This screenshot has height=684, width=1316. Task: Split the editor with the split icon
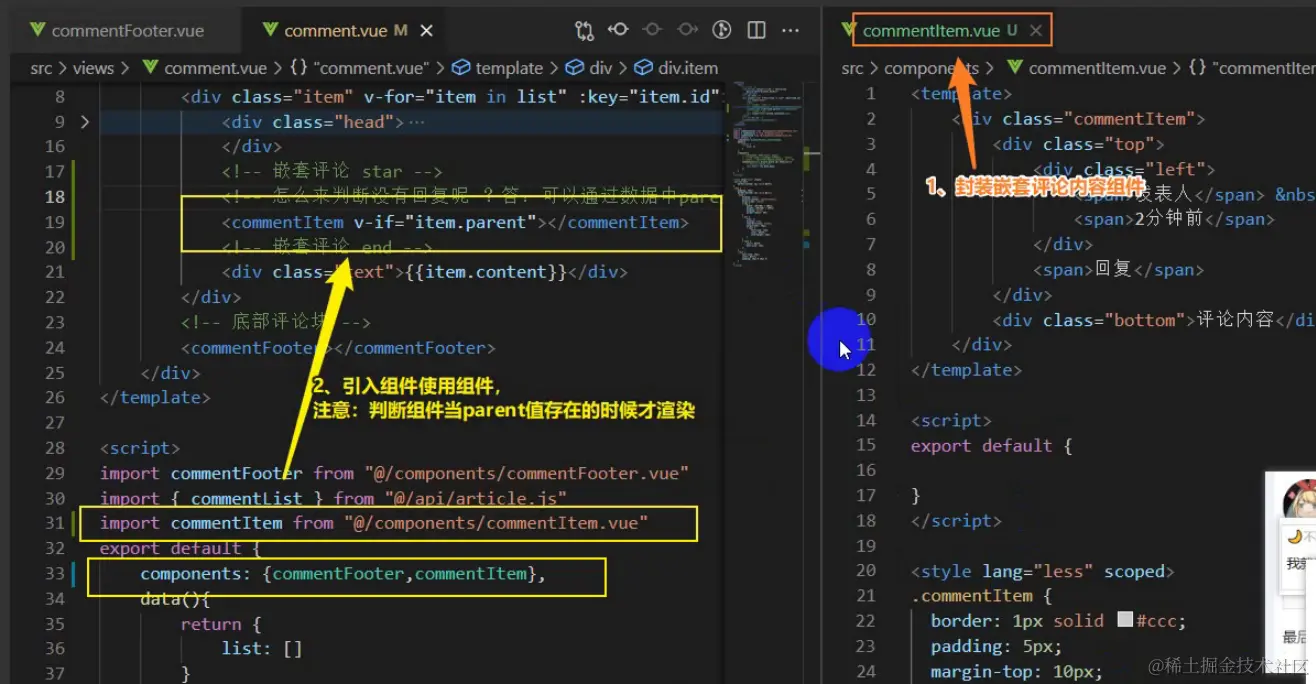coord(756,30)
